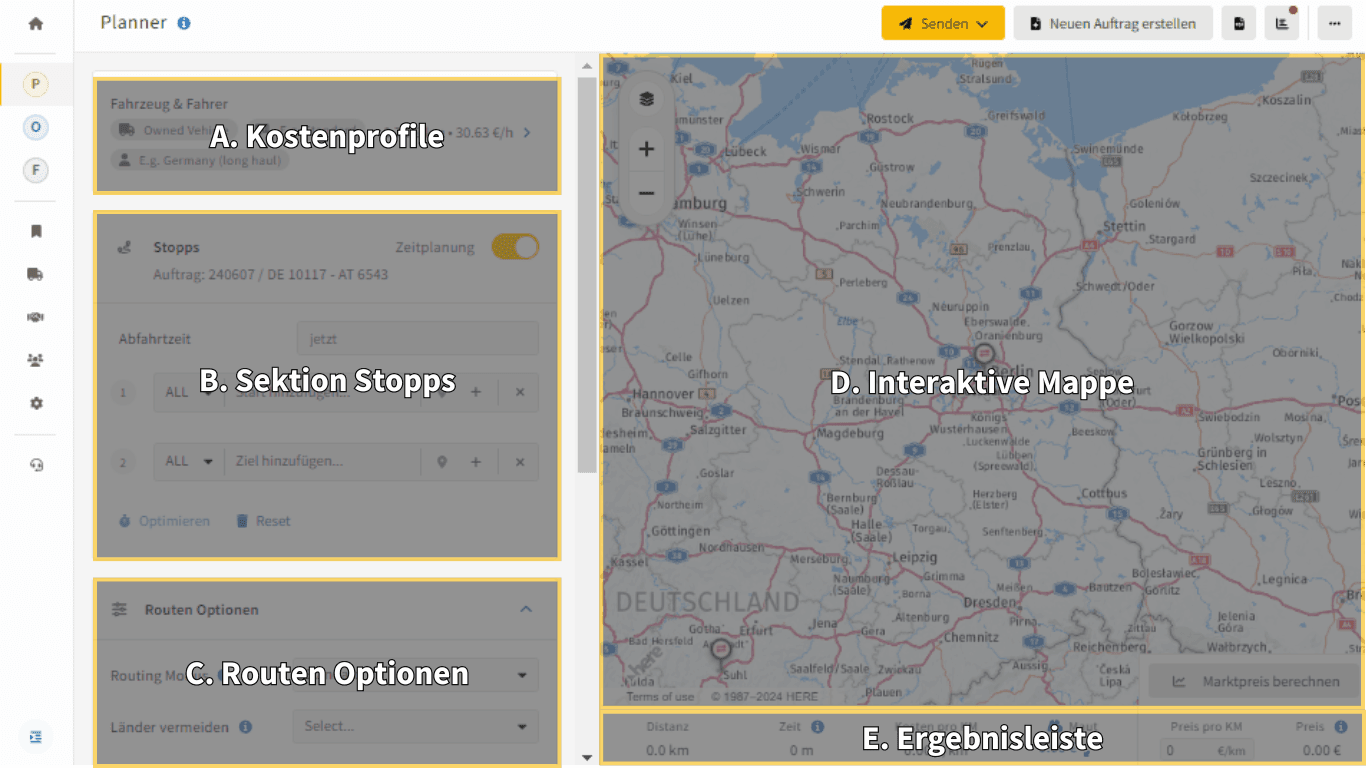
Task: Click Neuen Auftrag erstellen button
Action: [x=1113, y=23]
